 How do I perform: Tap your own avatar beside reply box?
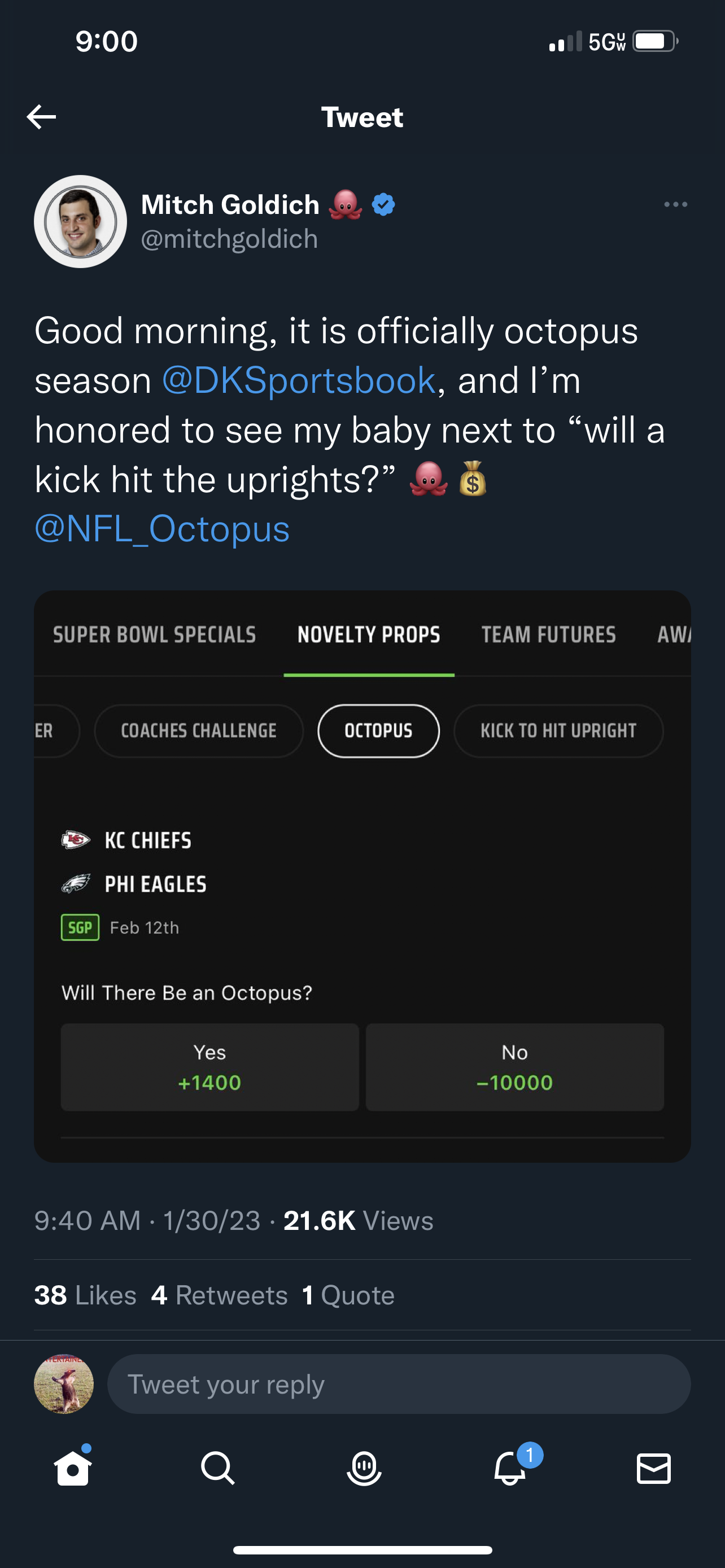point(64,1383)
